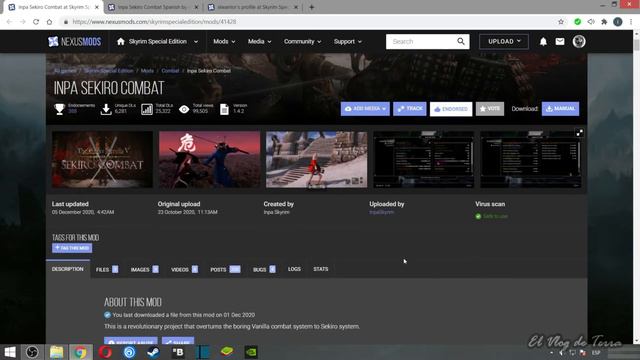
Task: Open the user avatar menu
Action: point(579,42)
